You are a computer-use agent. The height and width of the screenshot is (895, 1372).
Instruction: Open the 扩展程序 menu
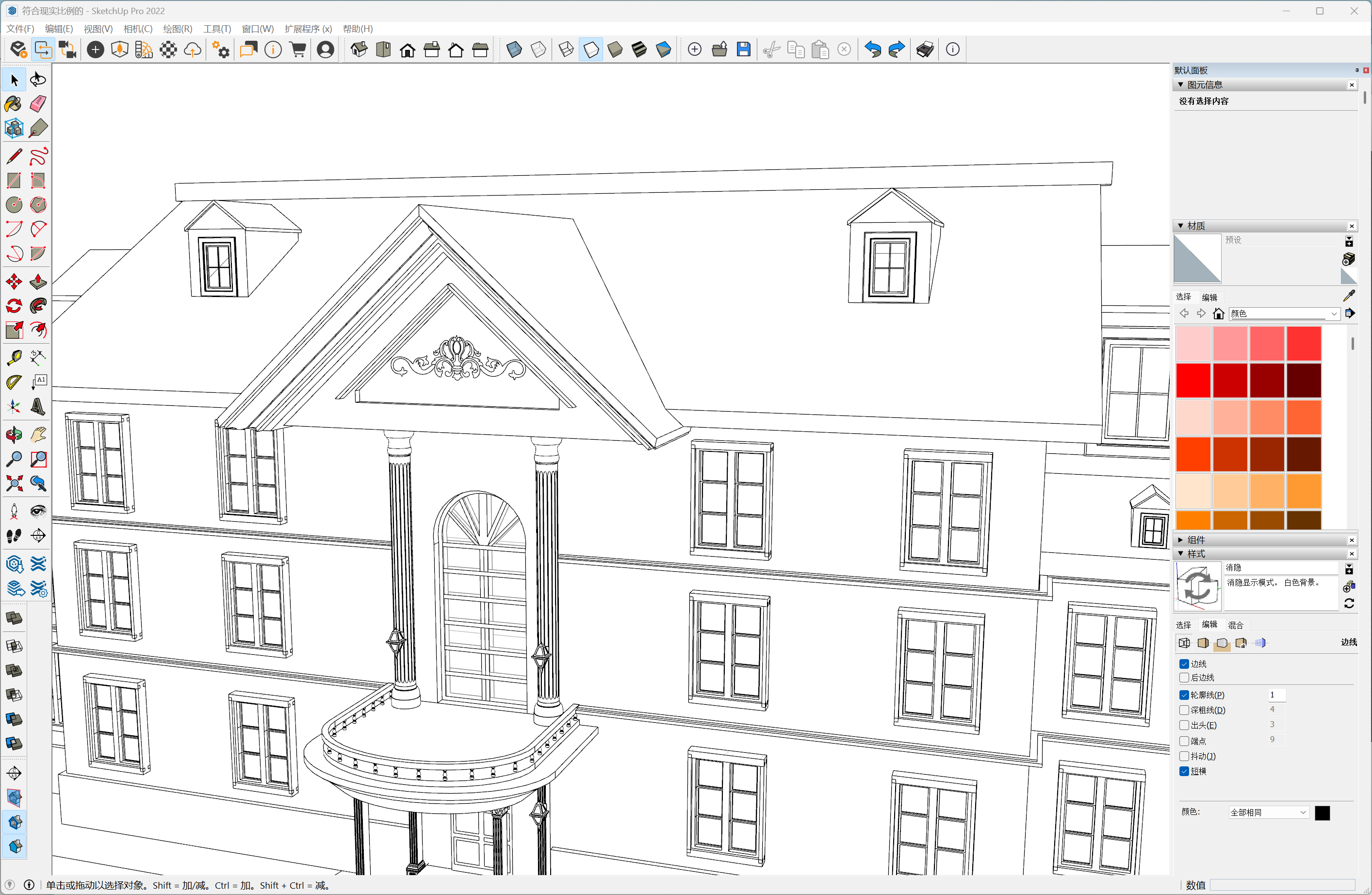pyautogui.click(x=308, y=29)
